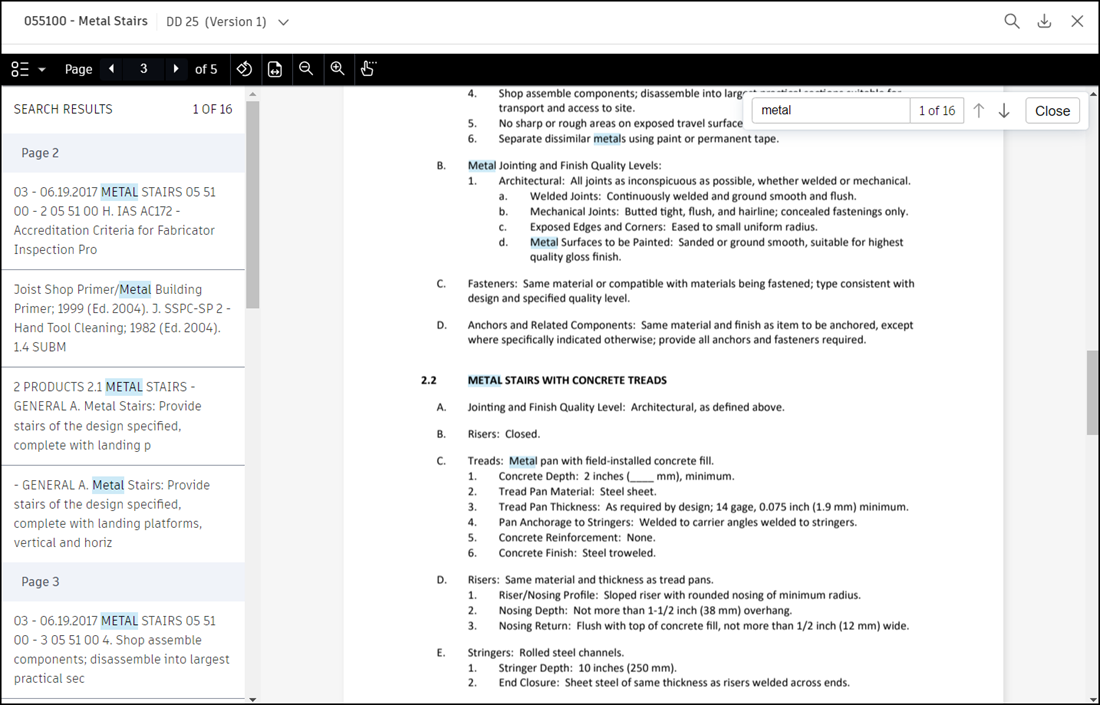Click the document vertical scrollbar thumb
Image resolution: width=1100 pixels, height=705 pixels.
1093,393
